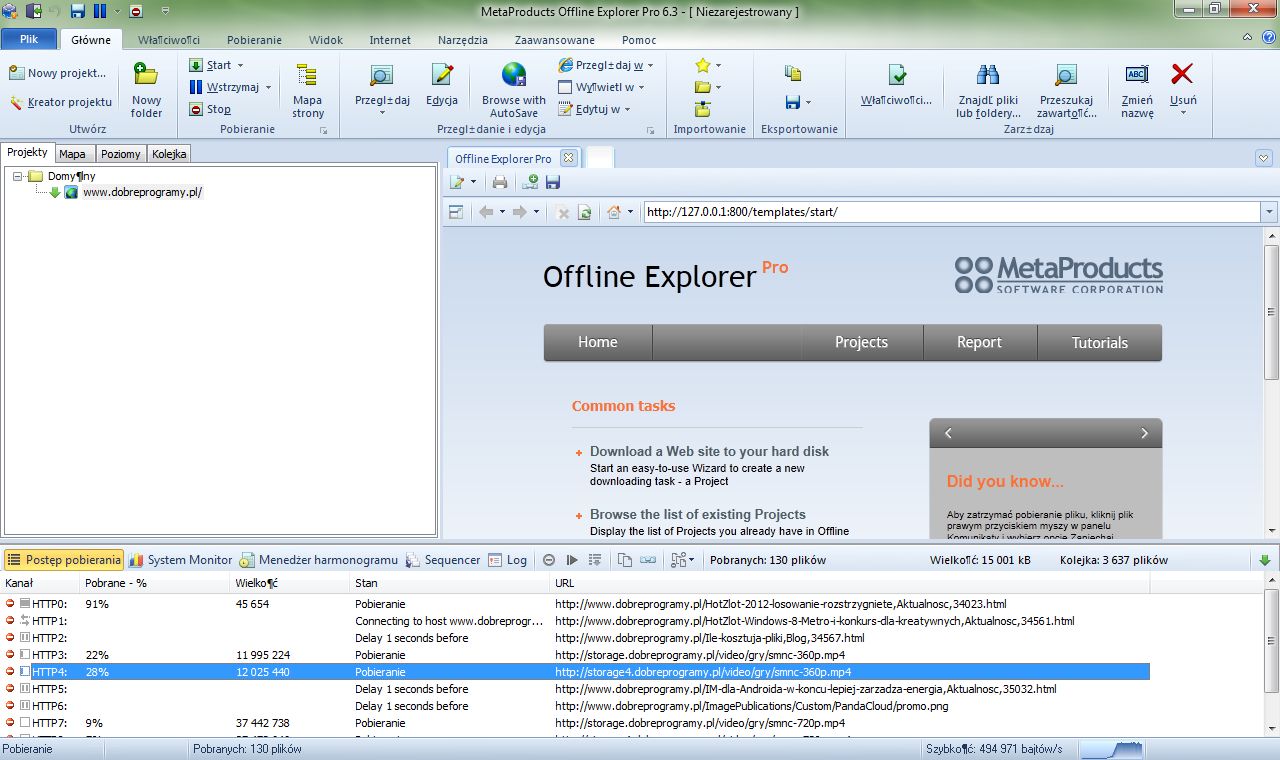Stop the download via Stop button

coord(210,109)
